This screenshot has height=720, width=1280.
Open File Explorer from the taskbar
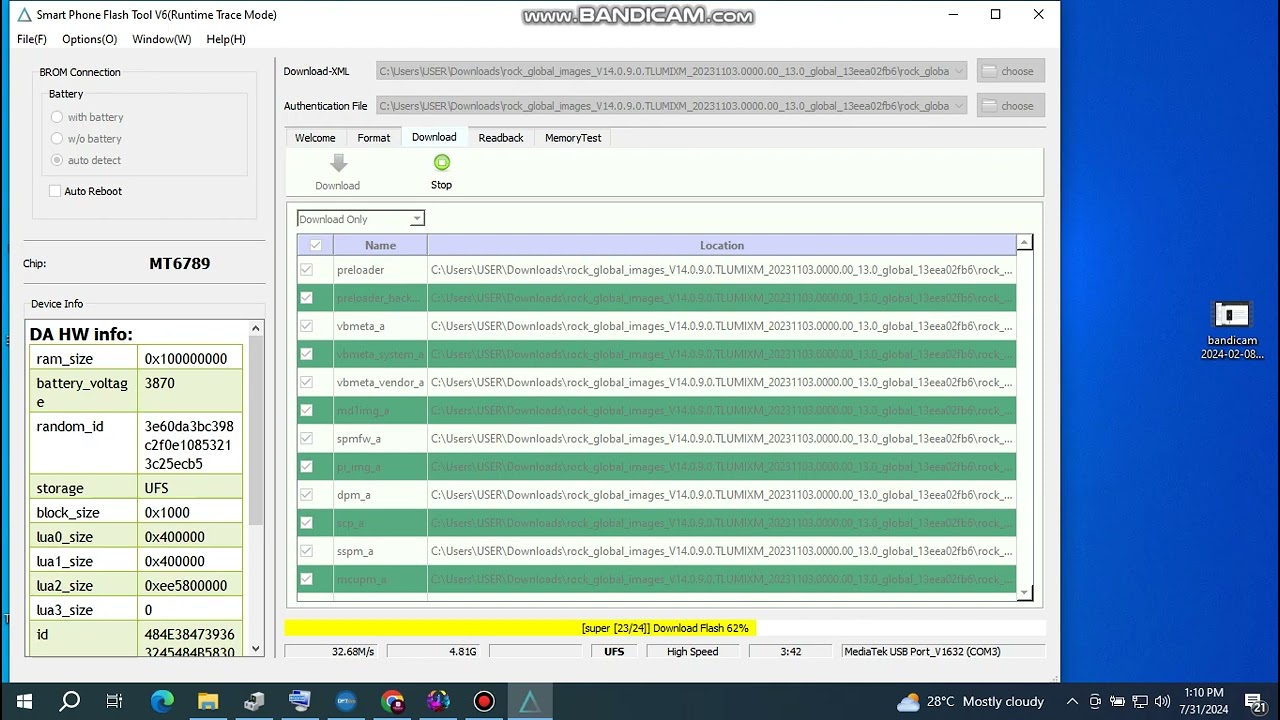tap(208, 701)
